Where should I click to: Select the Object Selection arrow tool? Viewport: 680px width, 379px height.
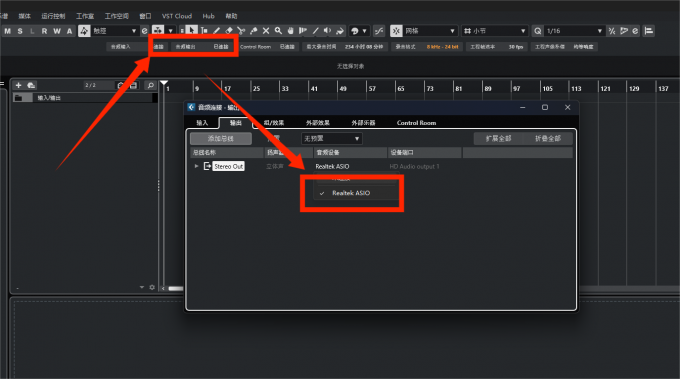click(x=191, y=30)
